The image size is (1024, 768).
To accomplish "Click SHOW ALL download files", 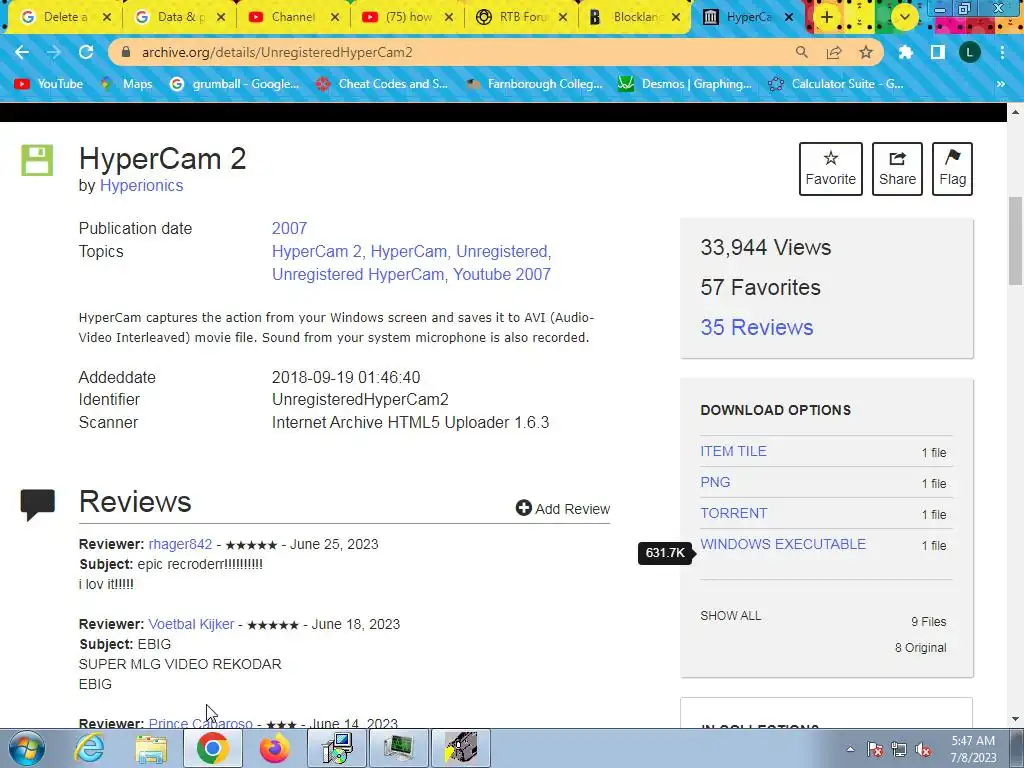I will pos(731,616).
